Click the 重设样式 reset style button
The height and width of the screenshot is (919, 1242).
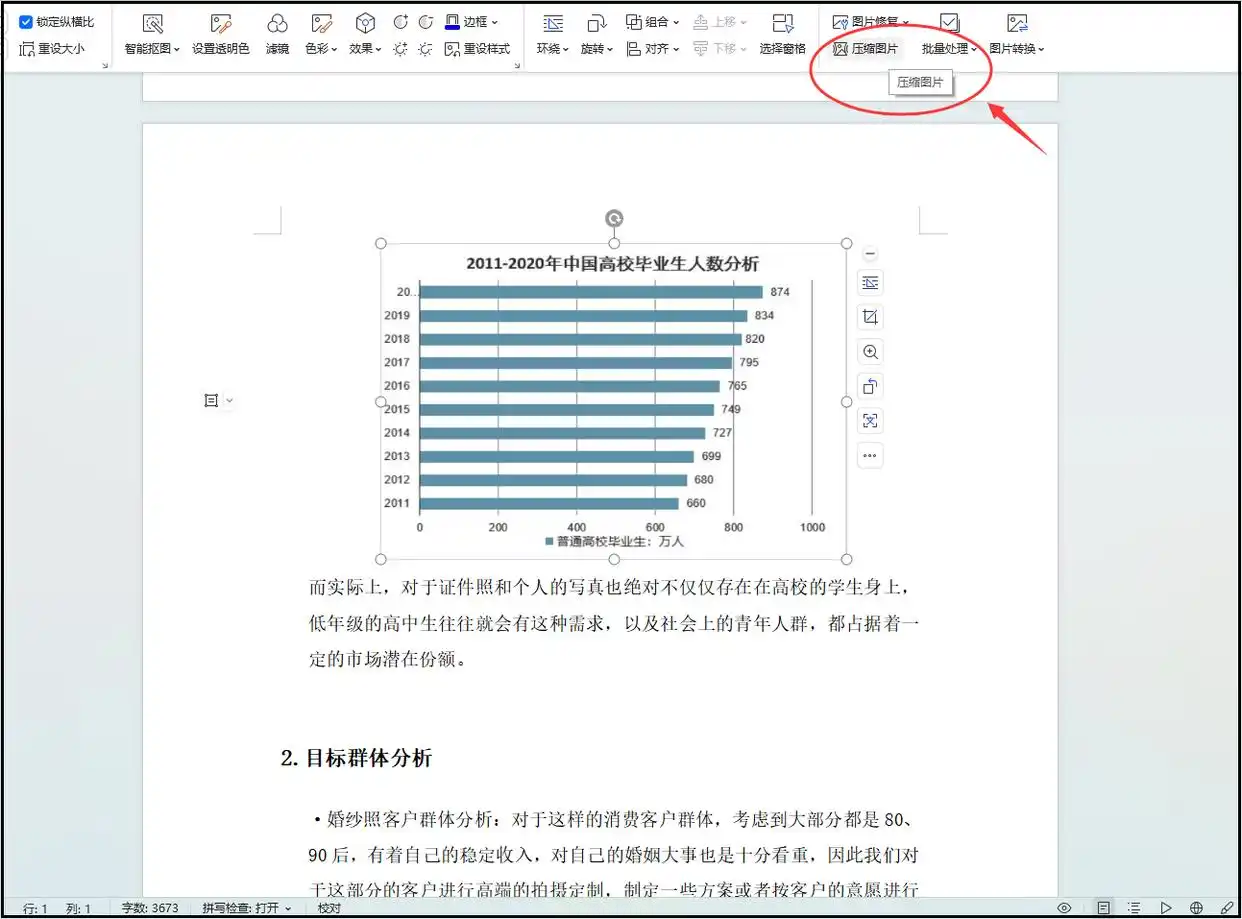(478, 49)
